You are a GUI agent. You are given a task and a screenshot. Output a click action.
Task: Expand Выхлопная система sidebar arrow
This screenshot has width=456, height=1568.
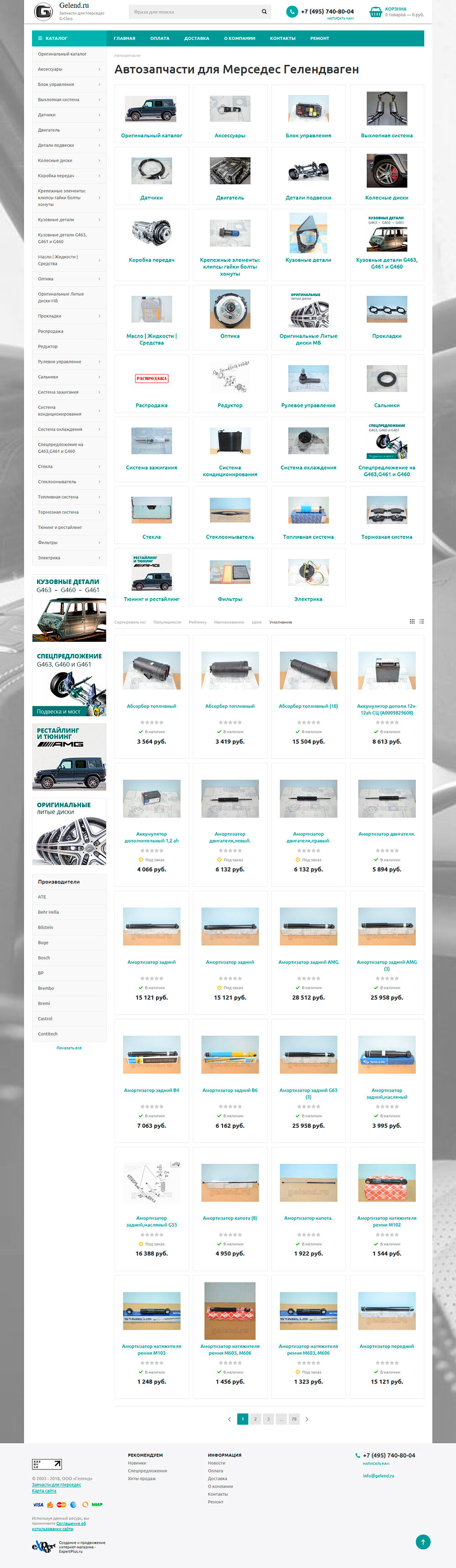(x=99, y=100)
